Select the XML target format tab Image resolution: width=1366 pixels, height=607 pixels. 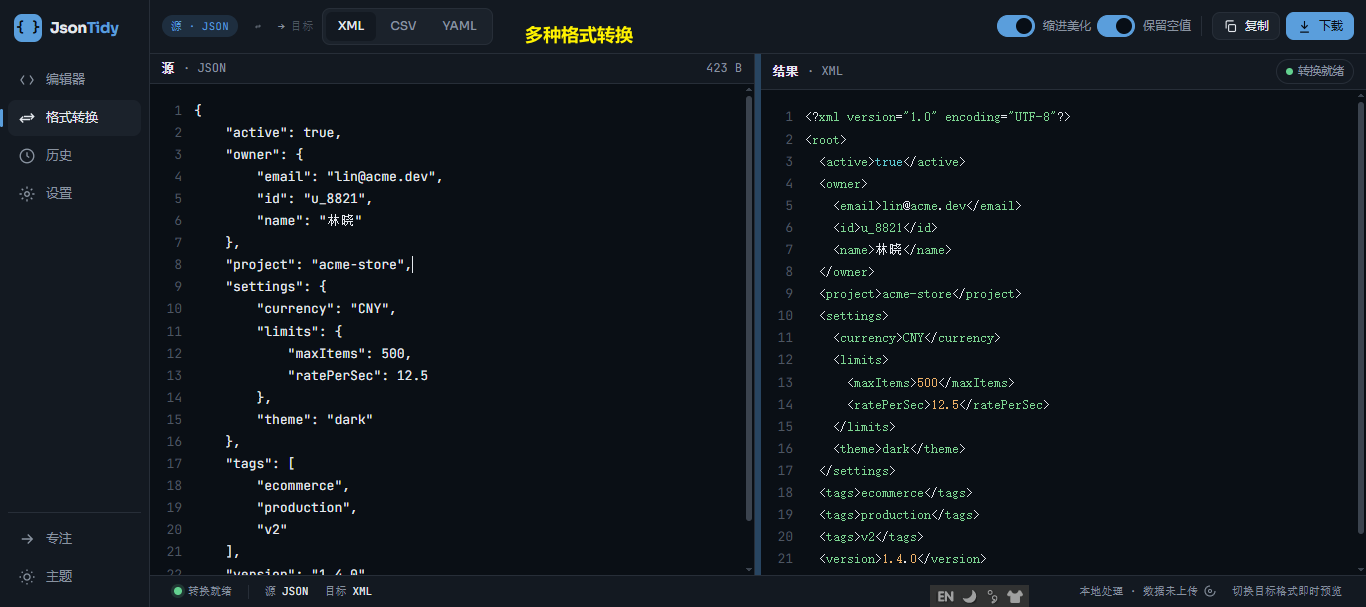(351, 26)
